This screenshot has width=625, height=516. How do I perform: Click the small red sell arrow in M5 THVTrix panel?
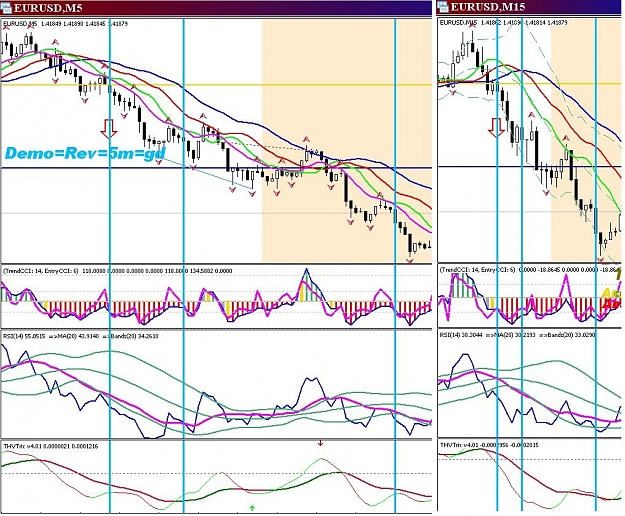coord(320,443)
